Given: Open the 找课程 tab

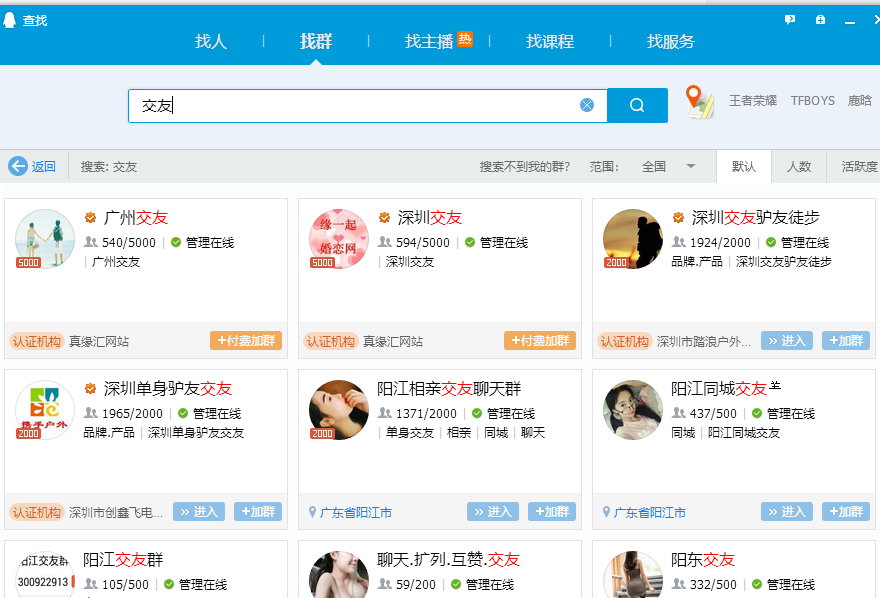Looking at the screenshot, I should point(550,42).
